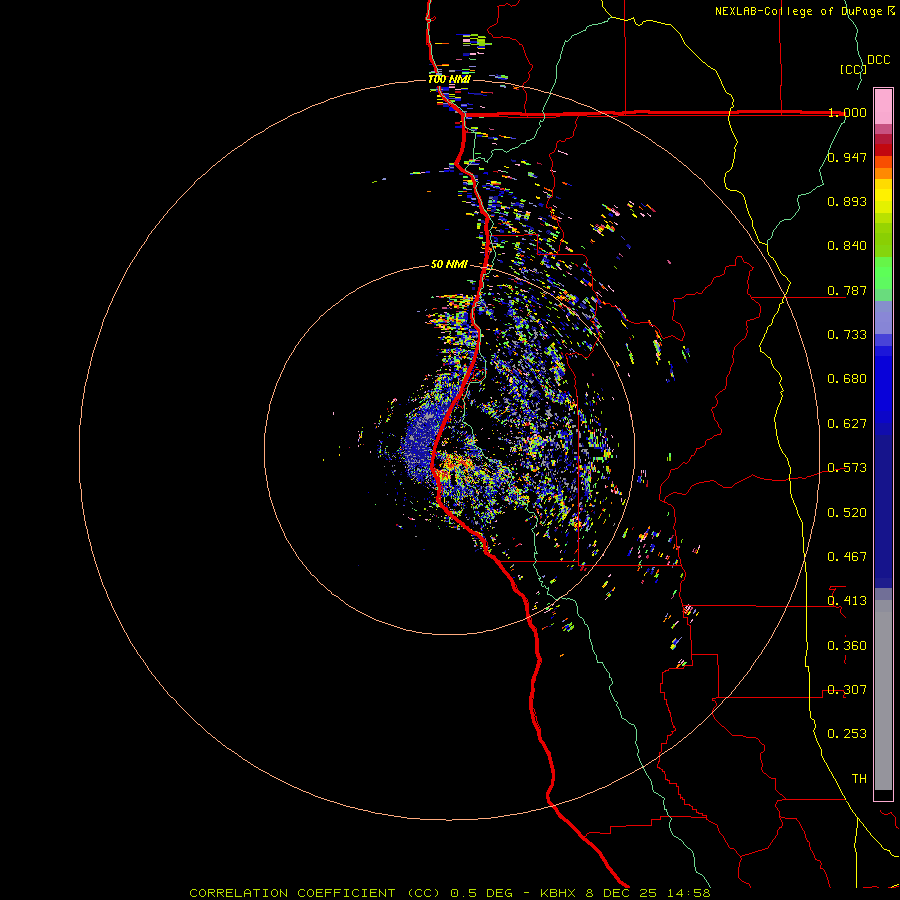This screenshot has width=900, height=900.
Task: Click the small logo icon after DuPage
Action: click(x=891, y=11)
